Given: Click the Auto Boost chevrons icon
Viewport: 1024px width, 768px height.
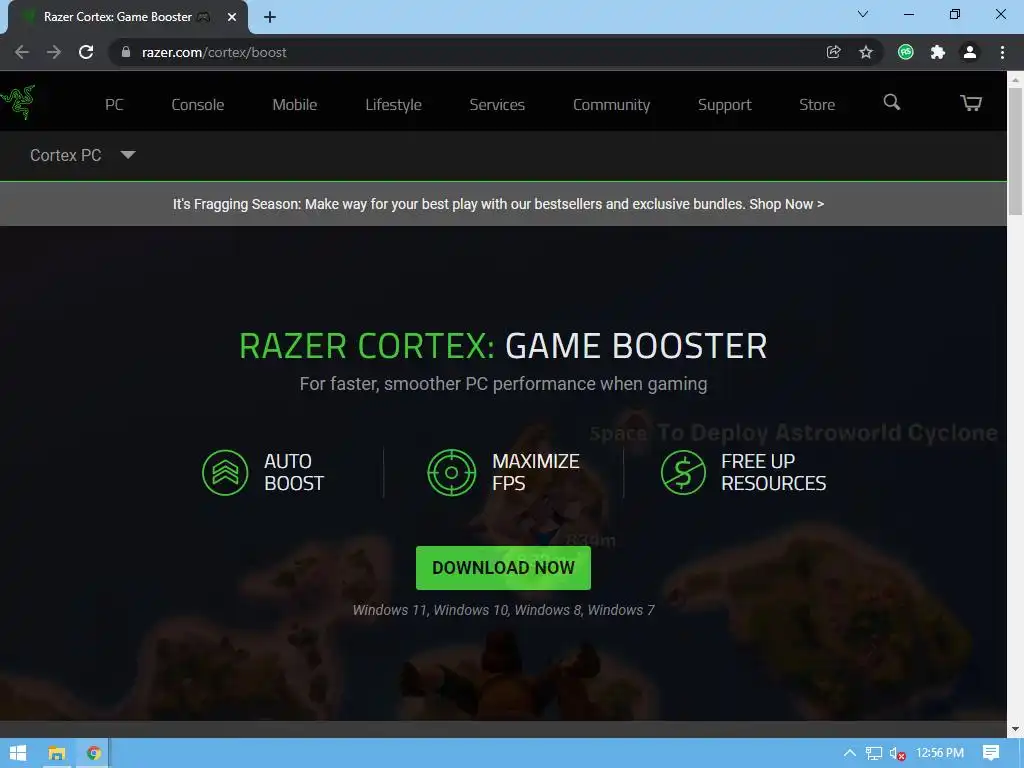Looking at the screenshot, I should pyautogui.click(x=225, y=472).
